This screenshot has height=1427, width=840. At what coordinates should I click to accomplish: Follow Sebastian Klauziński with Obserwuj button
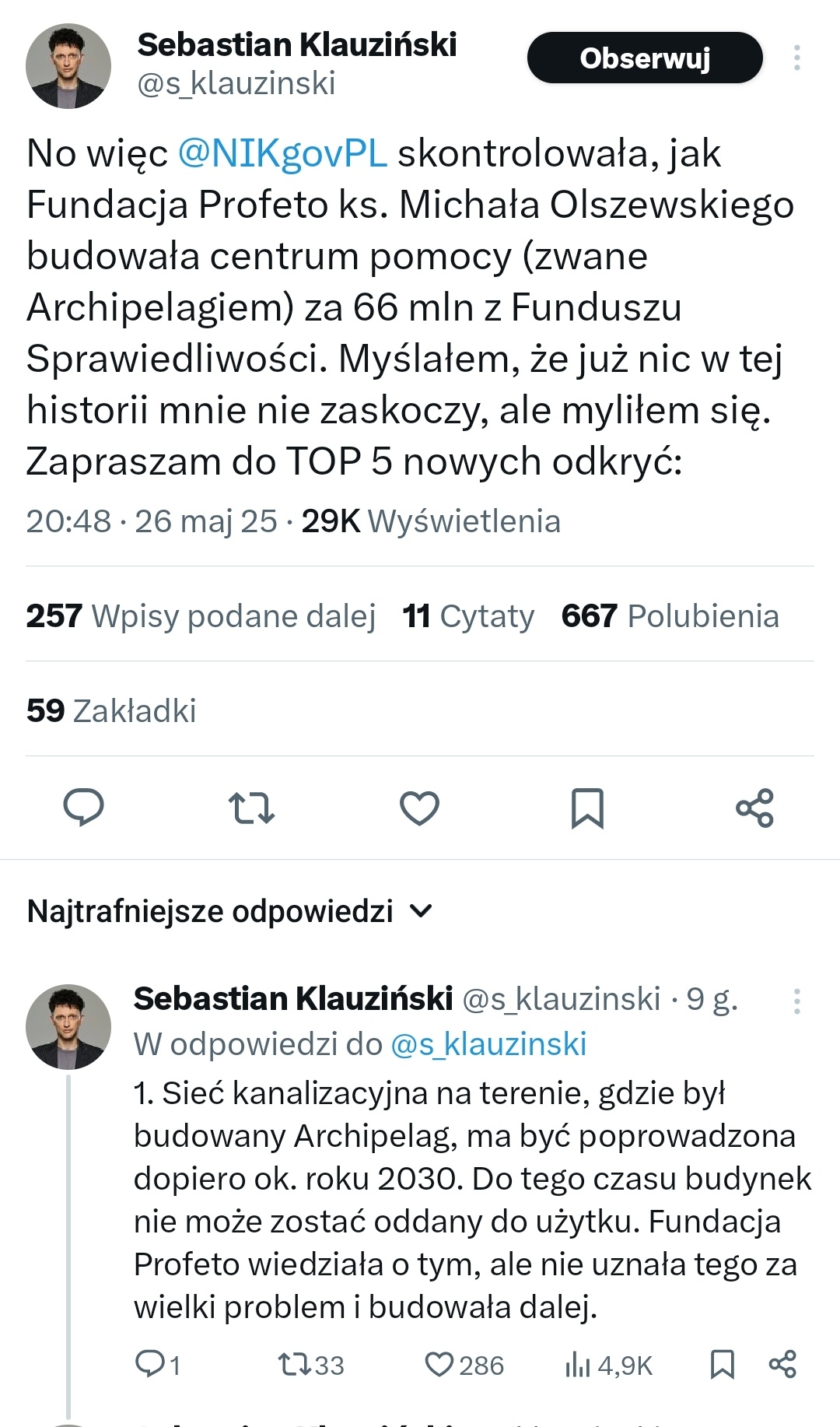click(645, 58)
